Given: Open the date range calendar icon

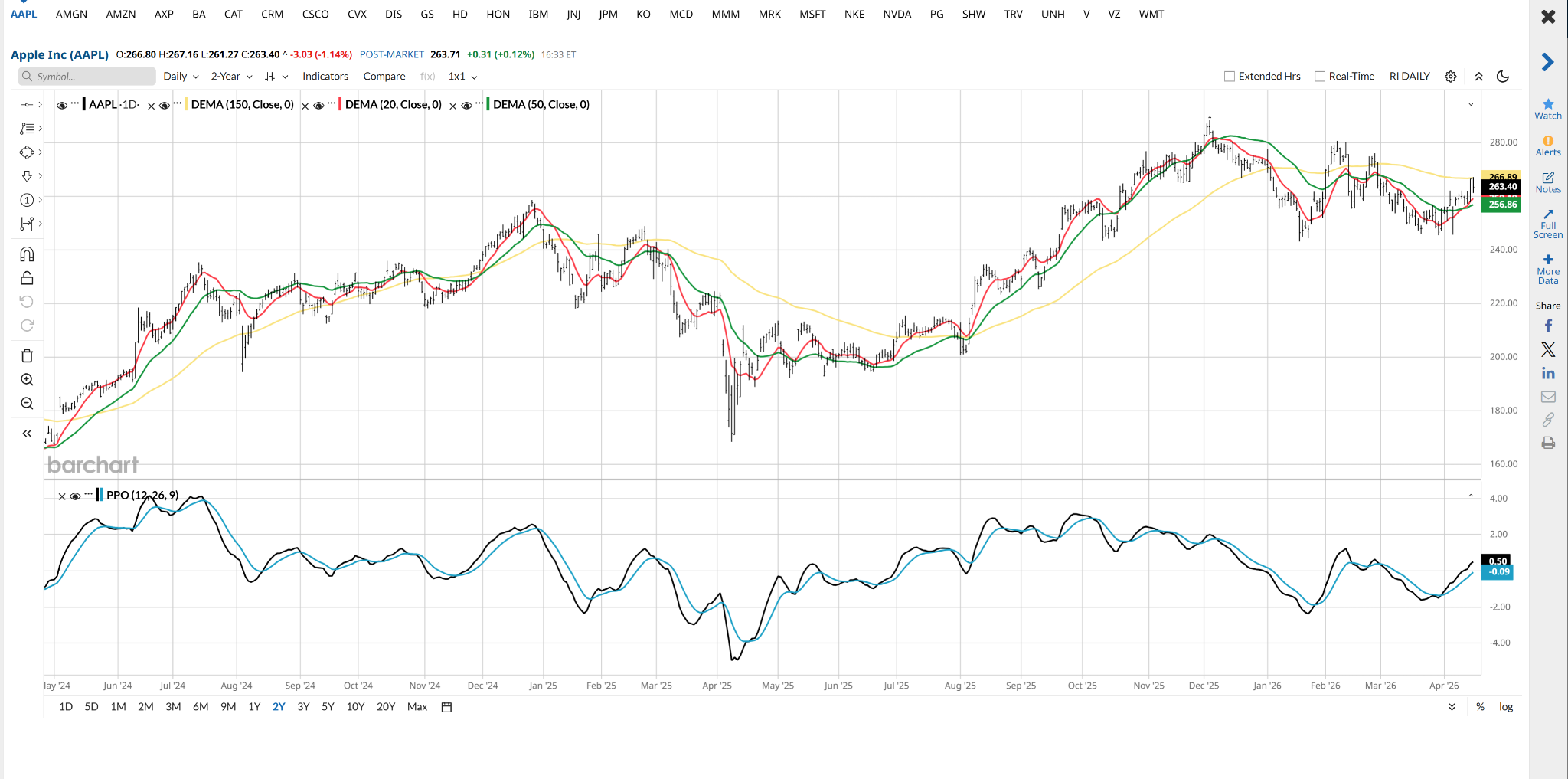Looking at the screenshot, I should (x=446, y=707).
